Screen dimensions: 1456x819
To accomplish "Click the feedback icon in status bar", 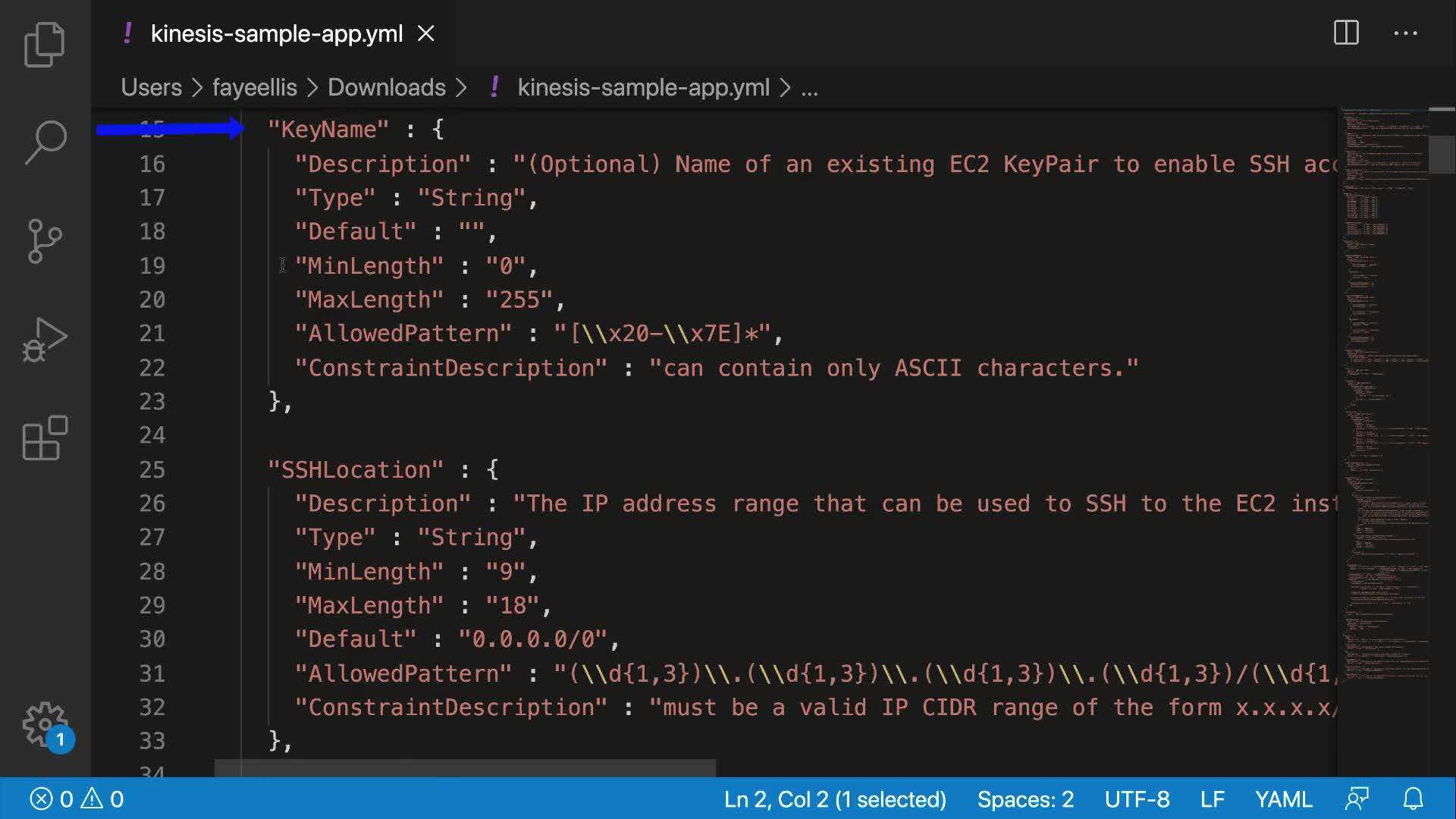I will (x=1357, y=799).
